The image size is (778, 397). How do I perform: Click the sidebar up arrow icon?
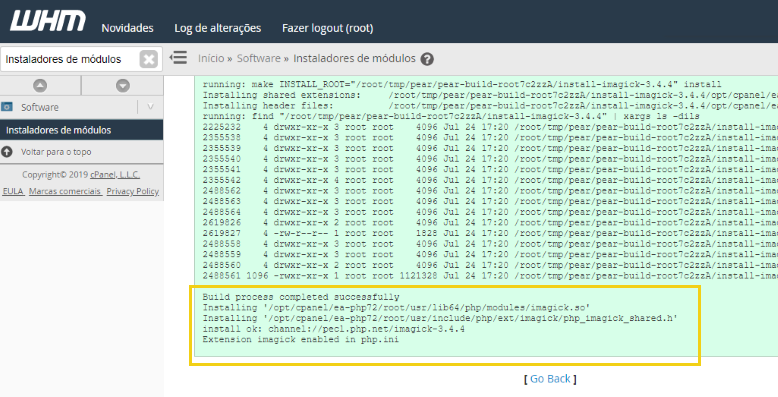[x=40, y=85]
